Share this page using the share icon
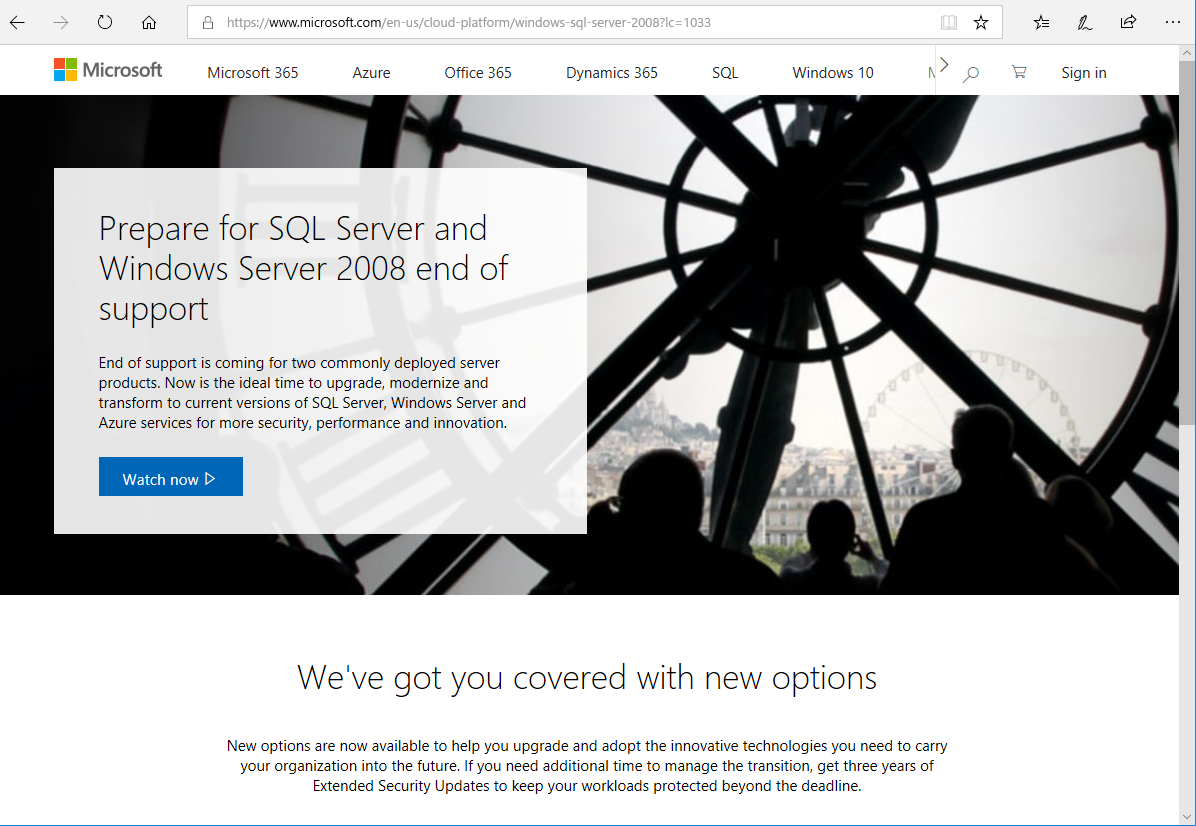 tap(1128, 22)
